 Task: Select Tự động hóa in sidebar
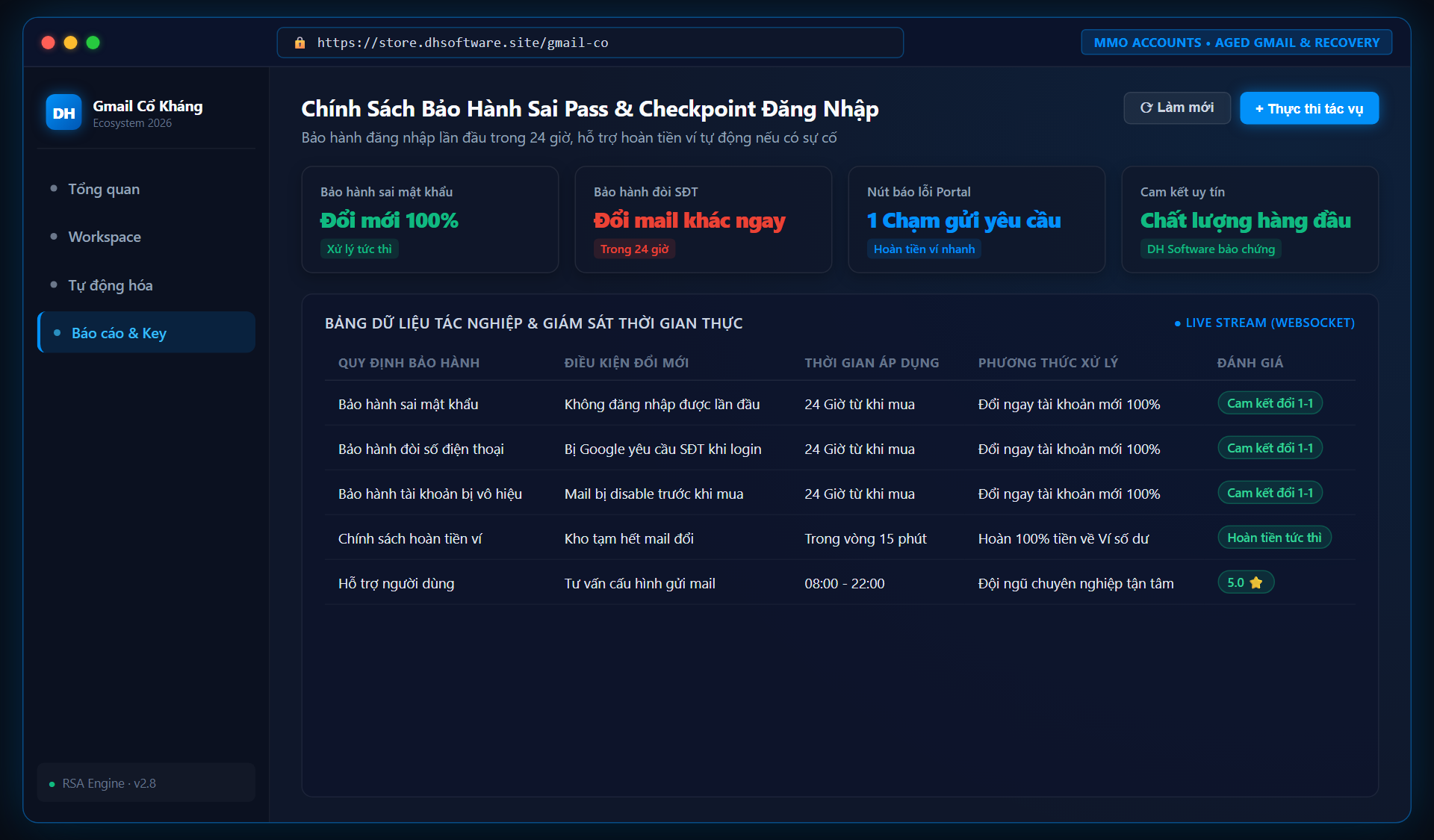[x=146, y=285]
